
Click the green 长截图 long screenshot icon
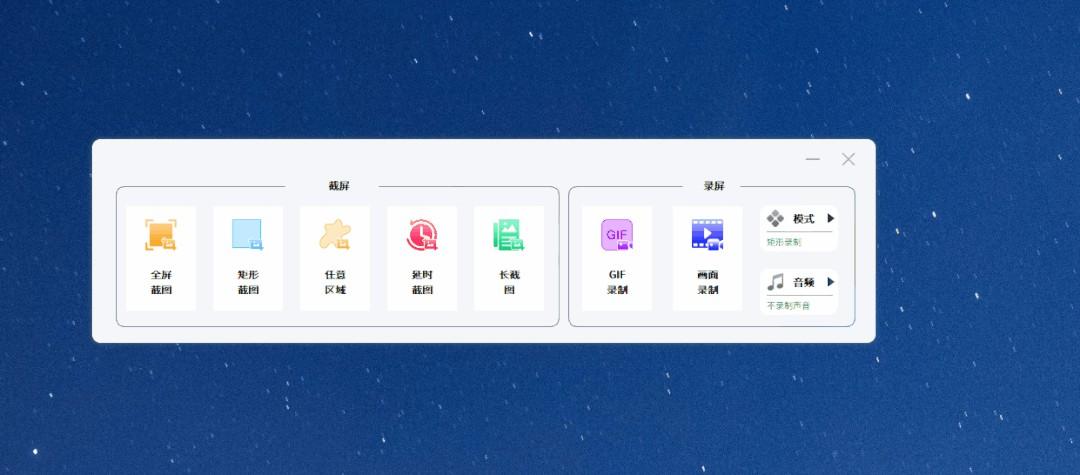[508, 235]
